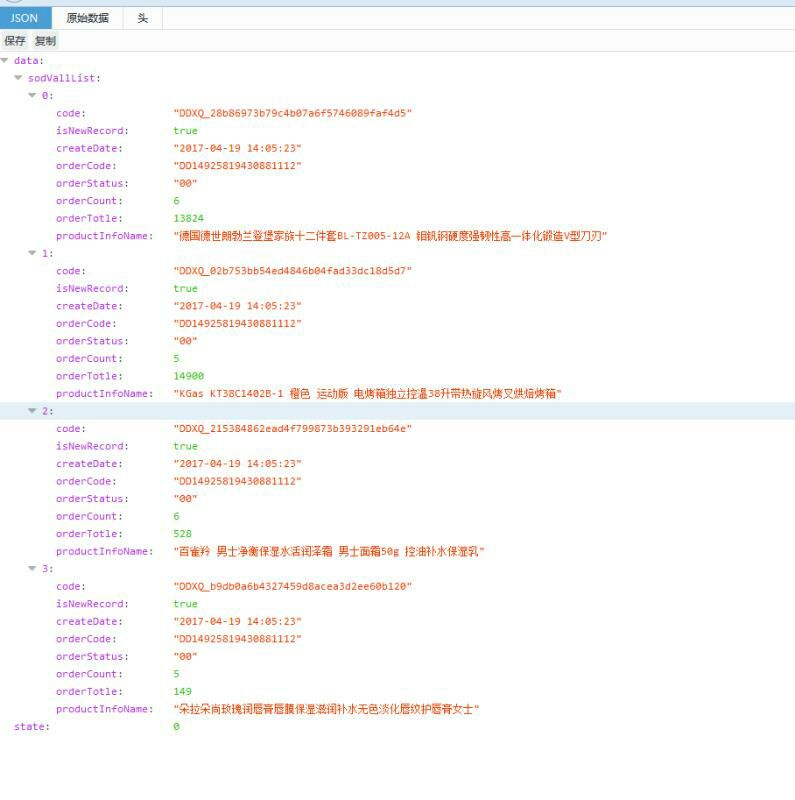Collapse item 1 twisty arrow
This screenshot has width=795, height=800.
point(32,253)
